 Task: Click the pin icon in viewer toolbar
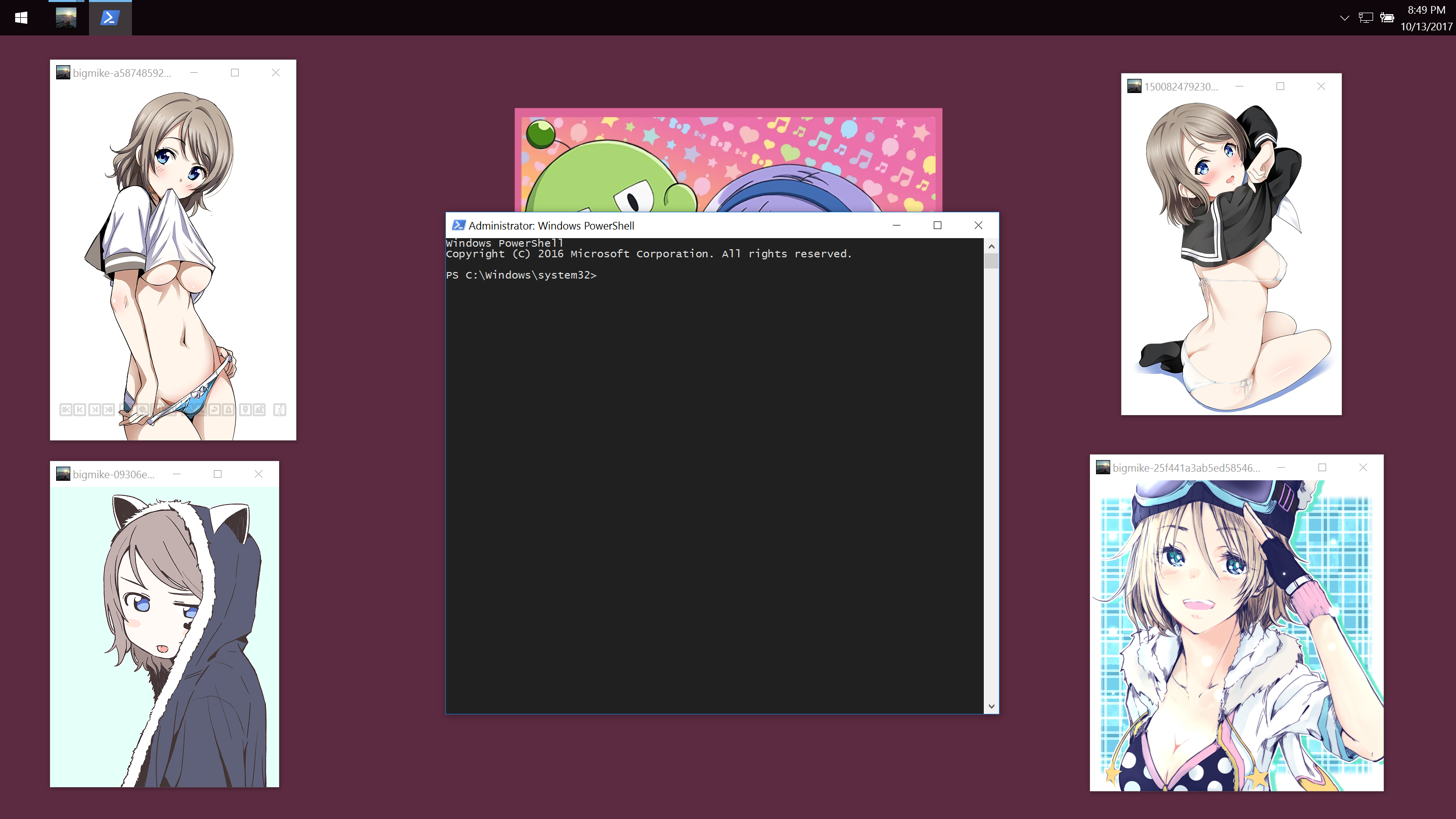(245, 410)
